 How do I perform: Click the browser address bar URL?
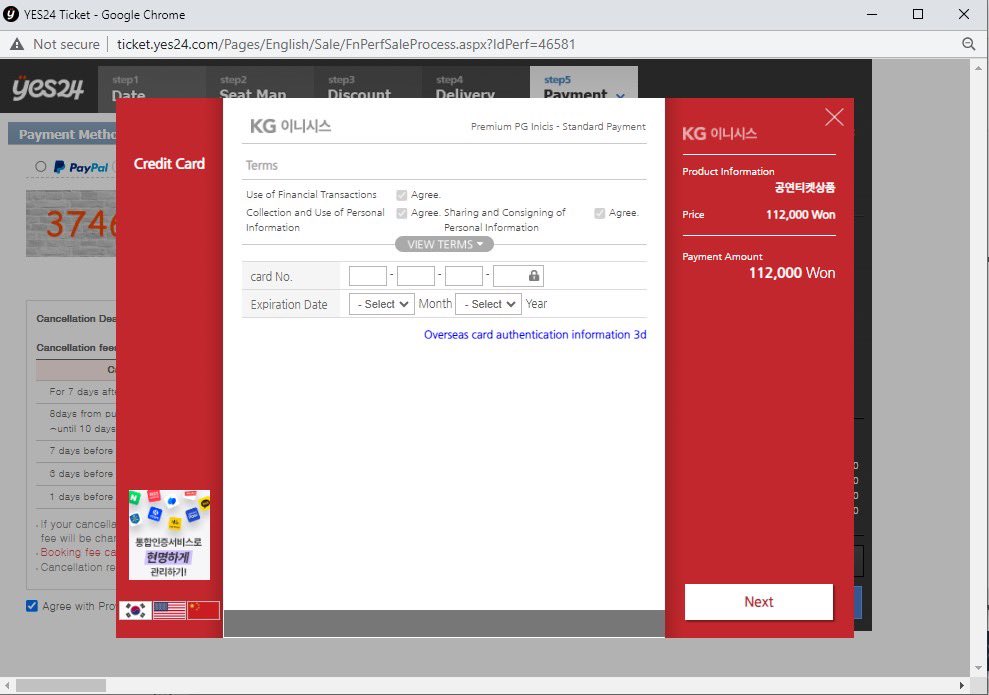(x=346, y=44)
